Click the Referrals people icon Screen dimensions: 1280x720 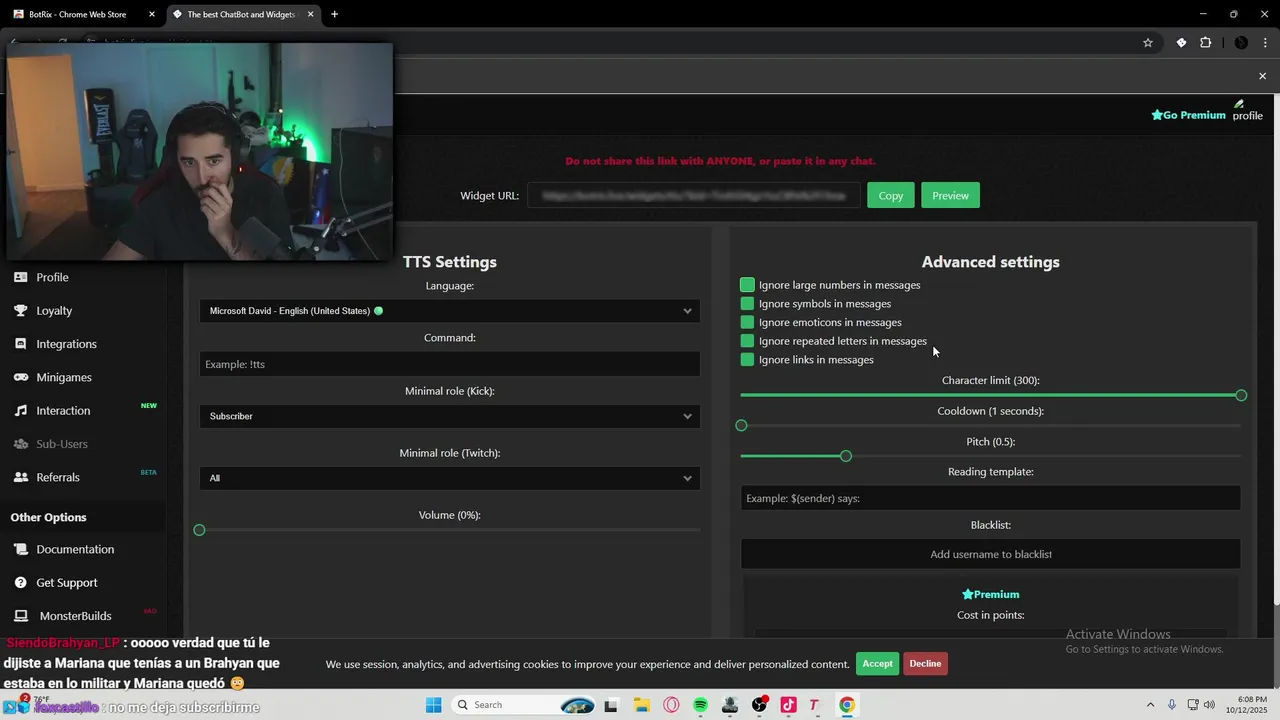20,477
